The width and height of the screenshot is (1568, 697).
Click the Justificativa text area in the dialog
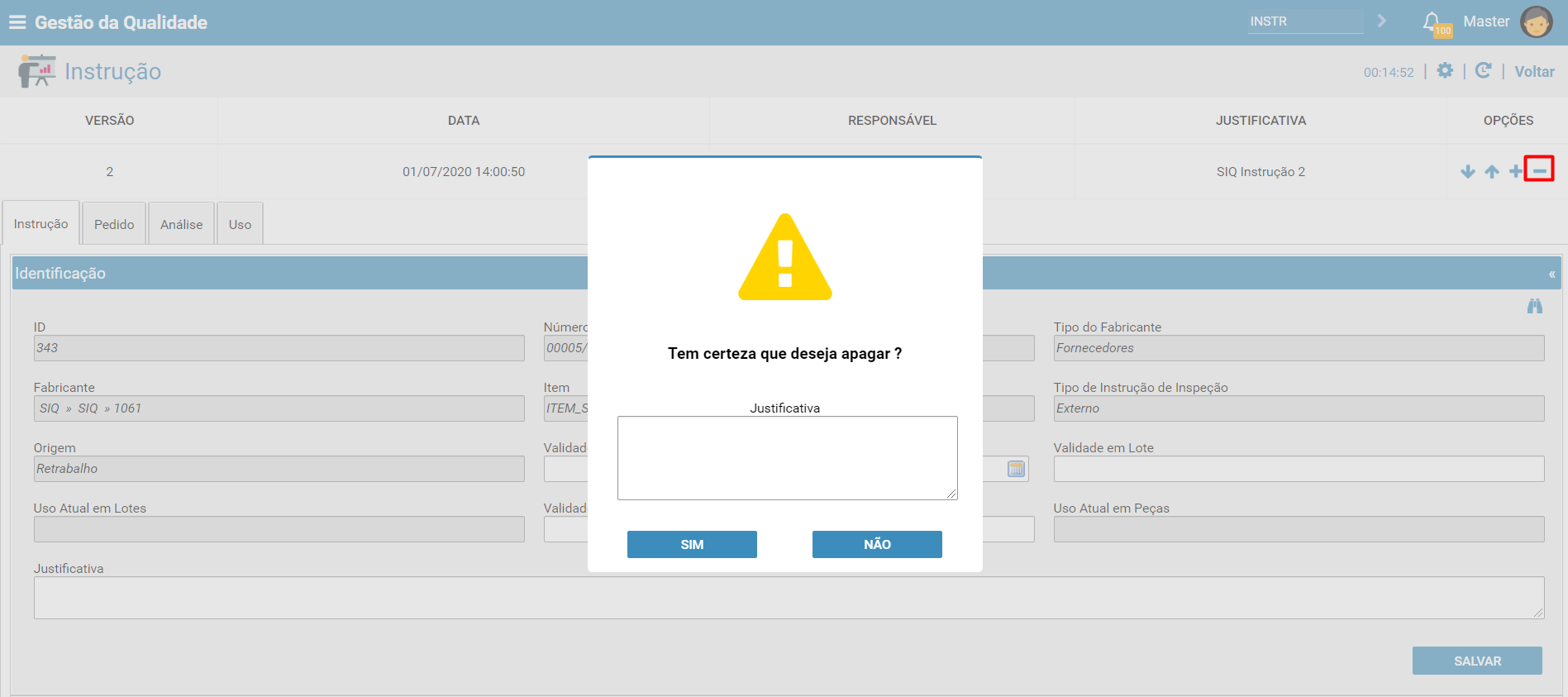[788, 458]
